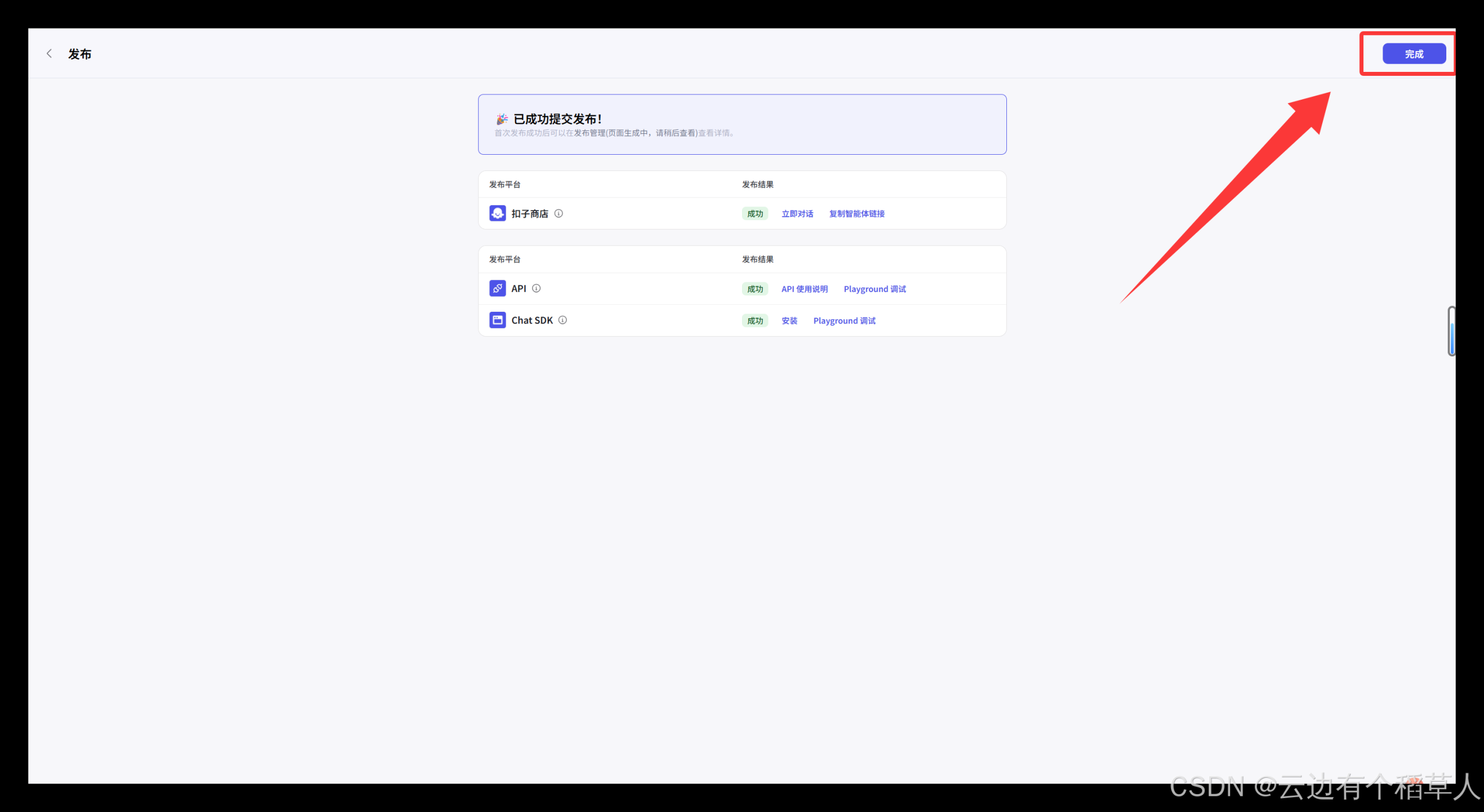Open Playground 调试 in the Chat SDK row
This screenshot has height=812, width=1484.
pyautogui.click(x=844, y=321)
